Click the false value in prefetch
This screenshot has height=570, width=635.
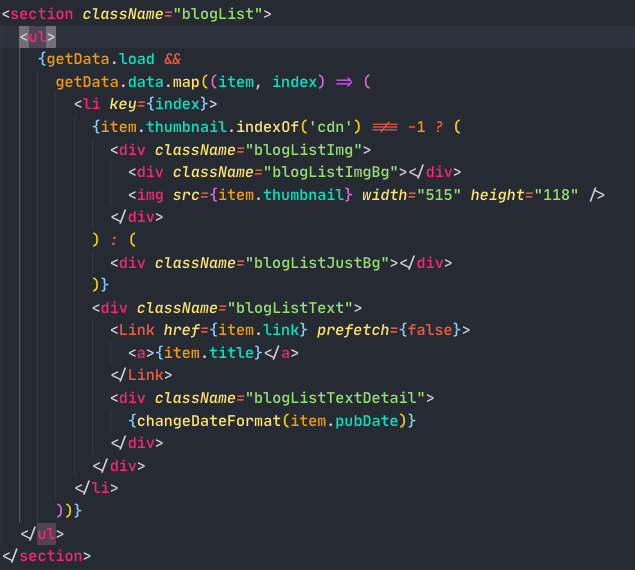coord(430,330)
